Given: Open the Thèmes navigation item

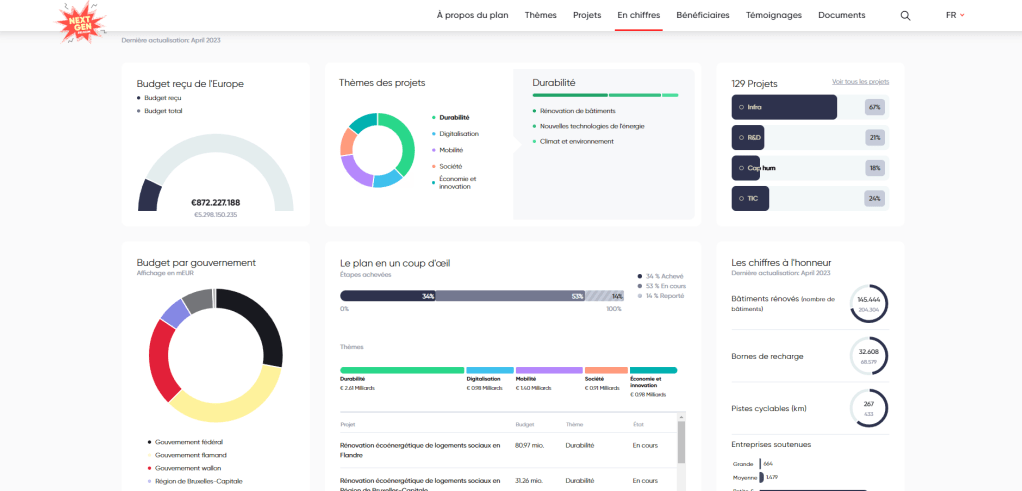Looking at the screenshot, I should coord(540,15).
